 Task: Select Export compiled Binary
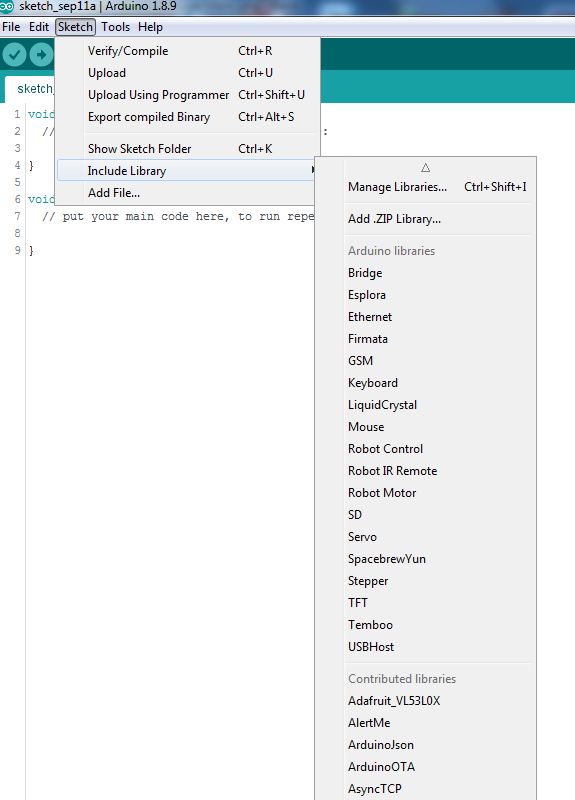[x=188, y=117]
